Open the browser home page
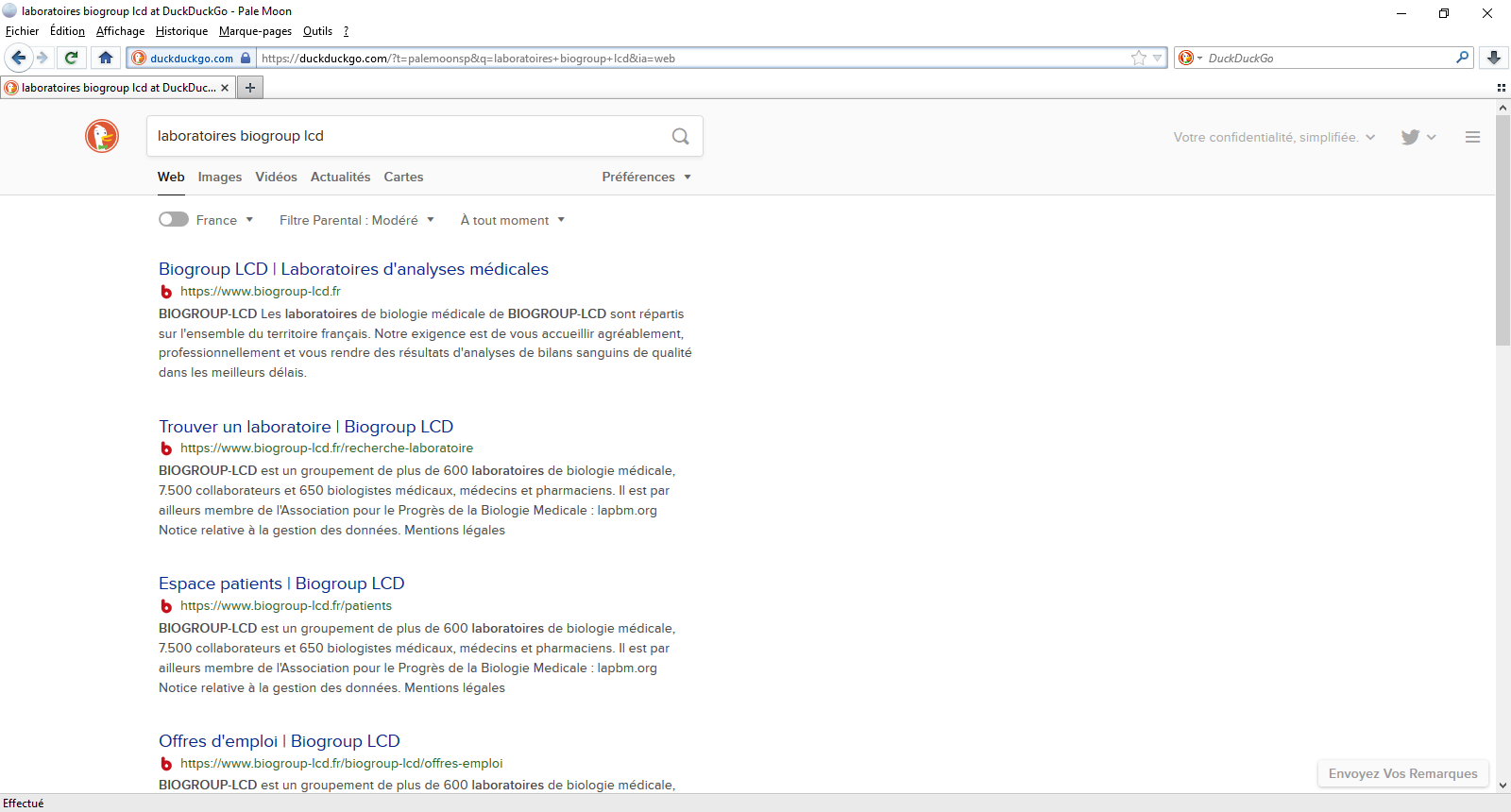This screenshot has width=1511, height=812. click(106, 58)
